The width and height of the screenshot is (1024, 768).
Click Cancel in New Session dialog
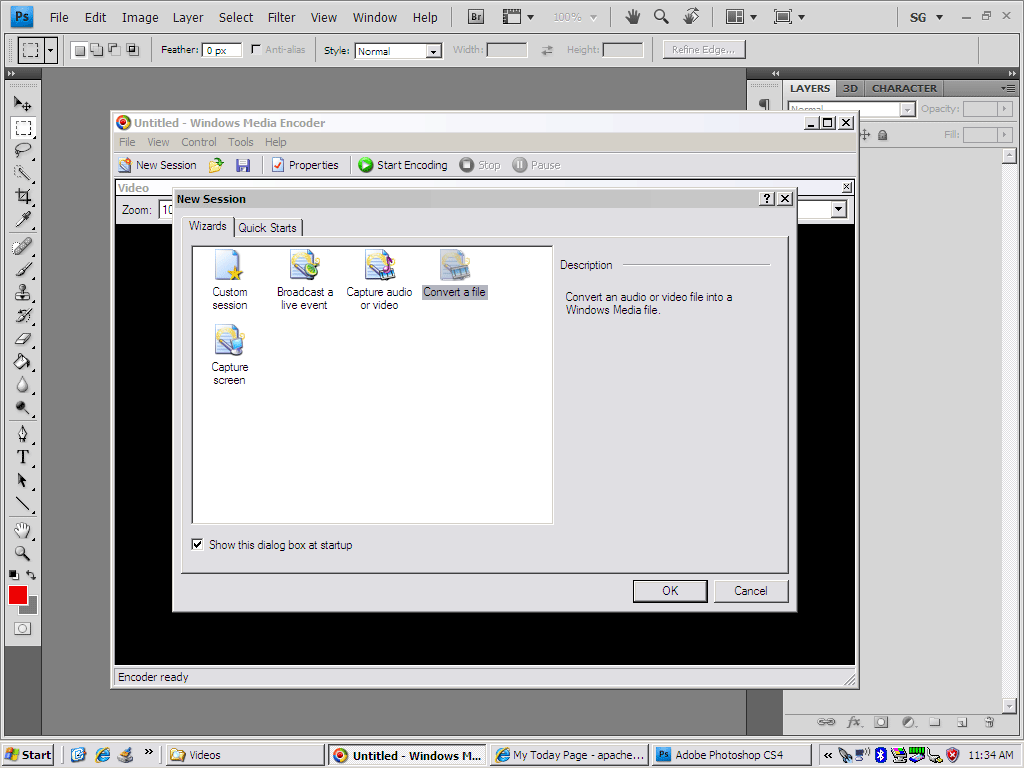[750, 591]
